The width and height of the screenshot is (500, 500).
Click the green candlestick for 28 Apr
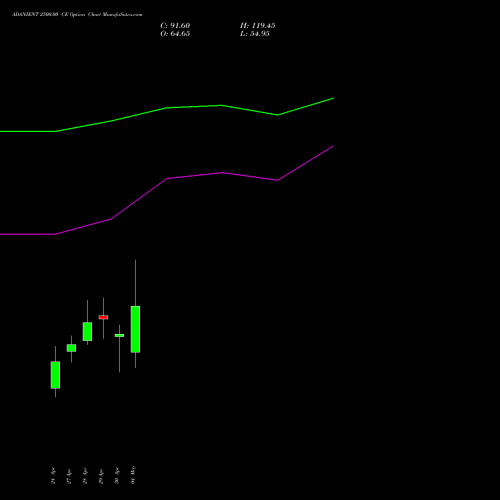click(87, 331)
